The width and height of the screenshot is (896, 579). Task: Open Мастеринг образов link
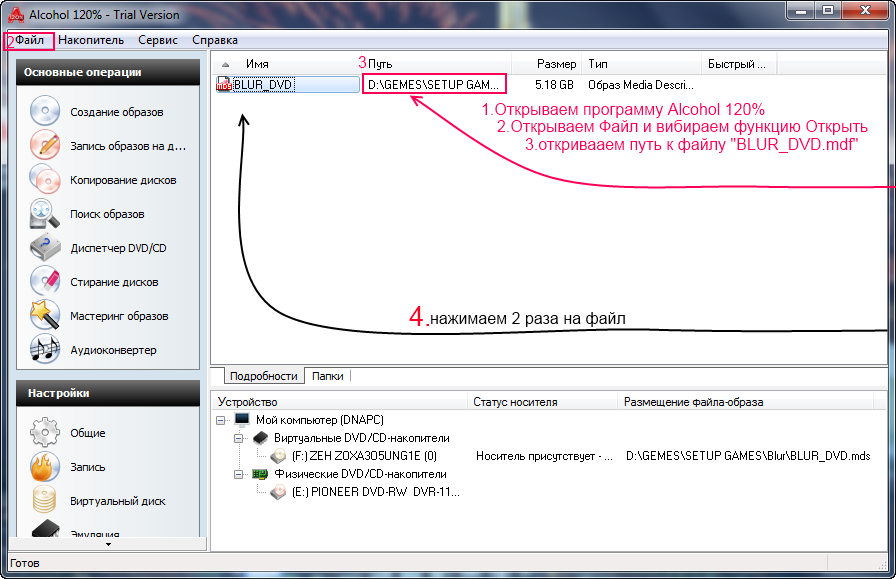pos(119,316)
